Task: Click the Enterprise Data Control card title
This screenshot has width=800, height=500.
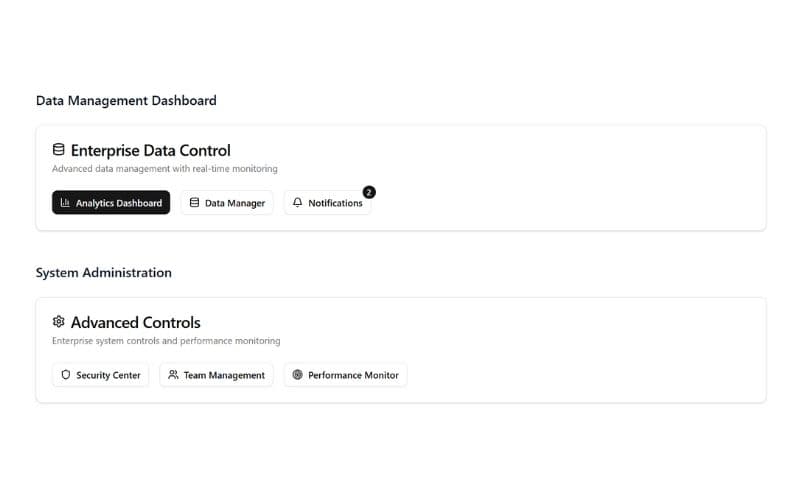Action: pyautogui.click(x=150, y=150)
